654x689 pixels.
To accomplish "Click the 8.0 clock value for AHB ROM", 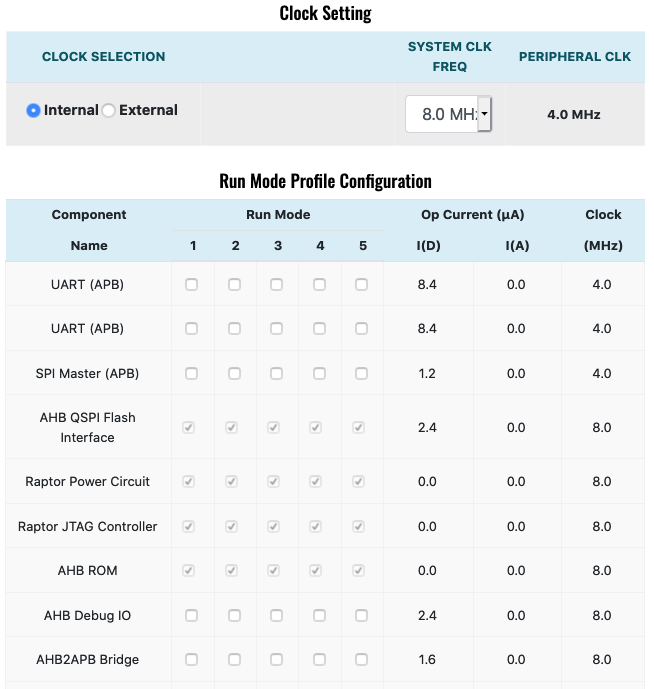I will click(602, 570).
